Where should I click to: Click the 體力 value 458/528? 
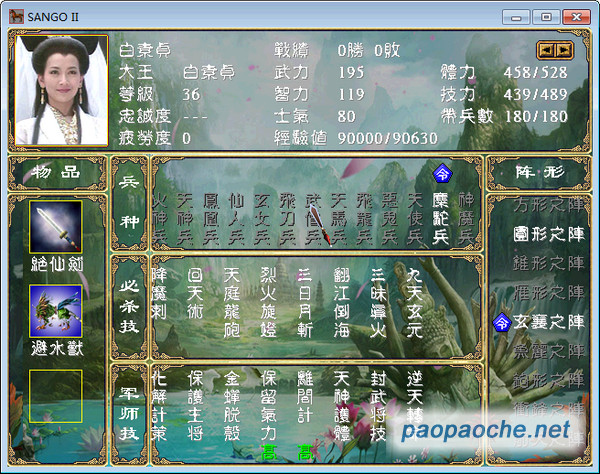(535, 73)
